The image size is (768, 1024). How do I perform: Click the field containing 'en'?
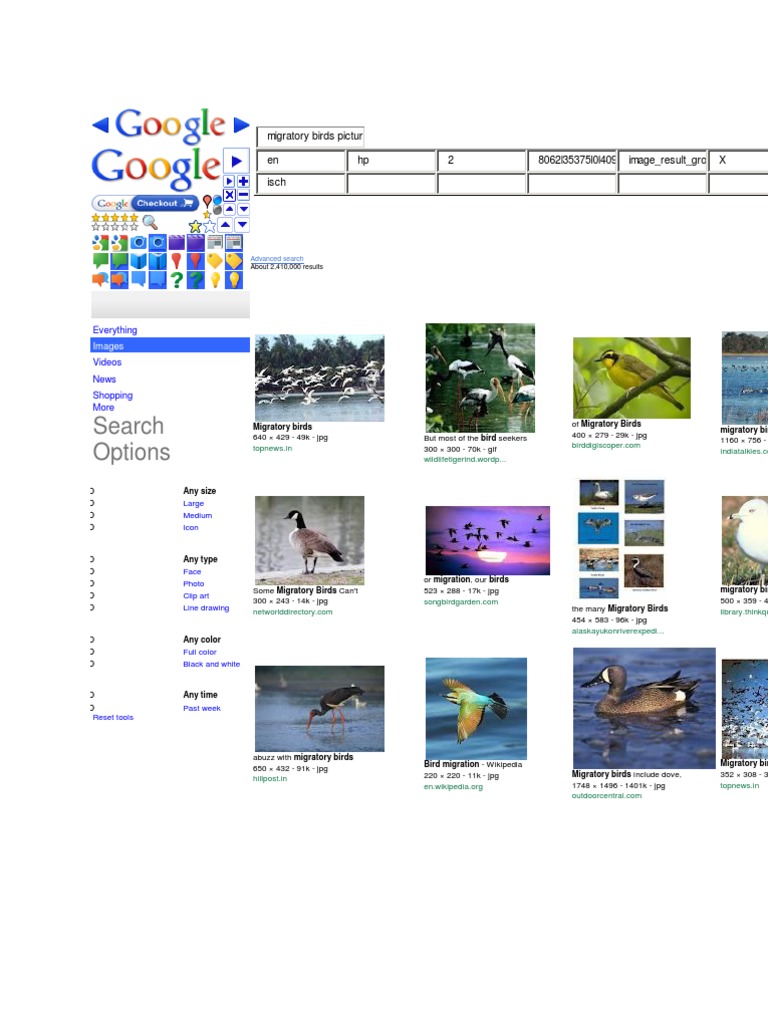301,160
